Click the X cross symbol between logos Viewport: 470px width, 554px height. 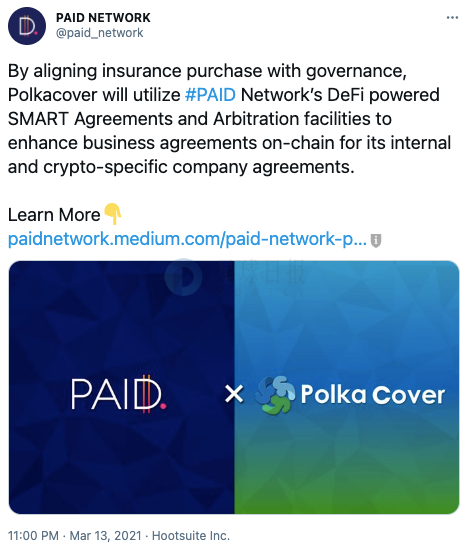pyautogui.click(x=234, y=394)
